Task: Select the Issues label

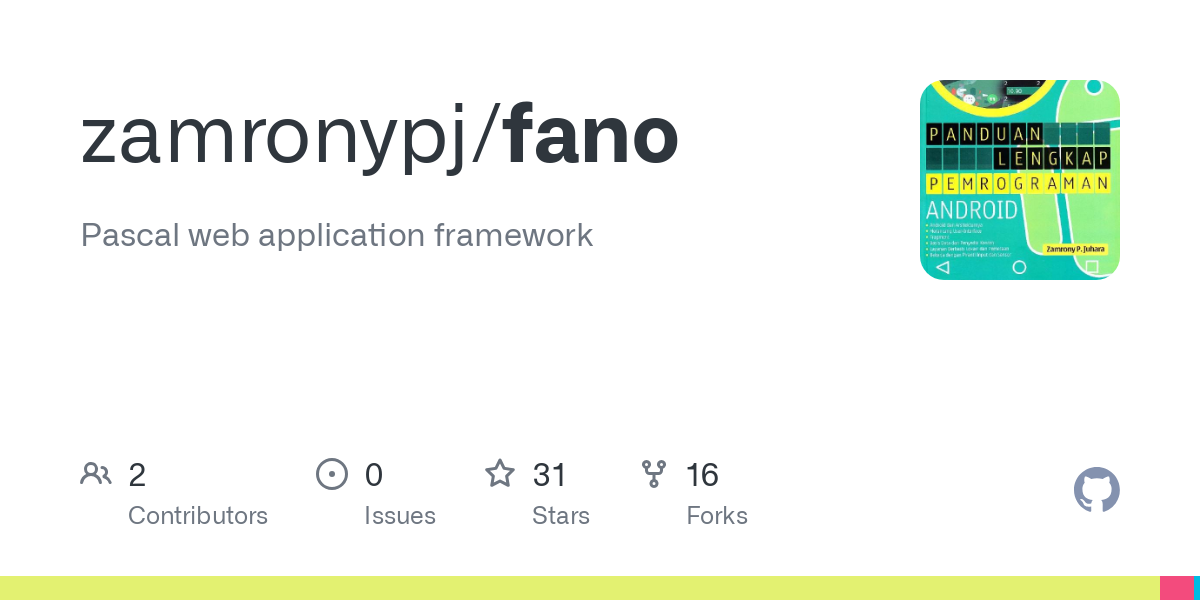Action: point(400,516)
